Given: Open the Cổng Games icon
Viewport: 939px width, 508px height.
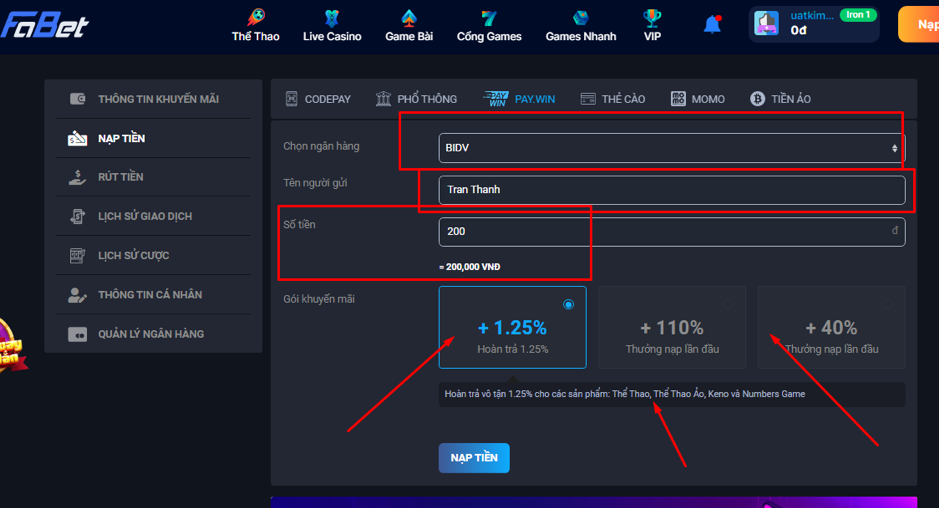Looking at the screenshot, I should point(489,18).
